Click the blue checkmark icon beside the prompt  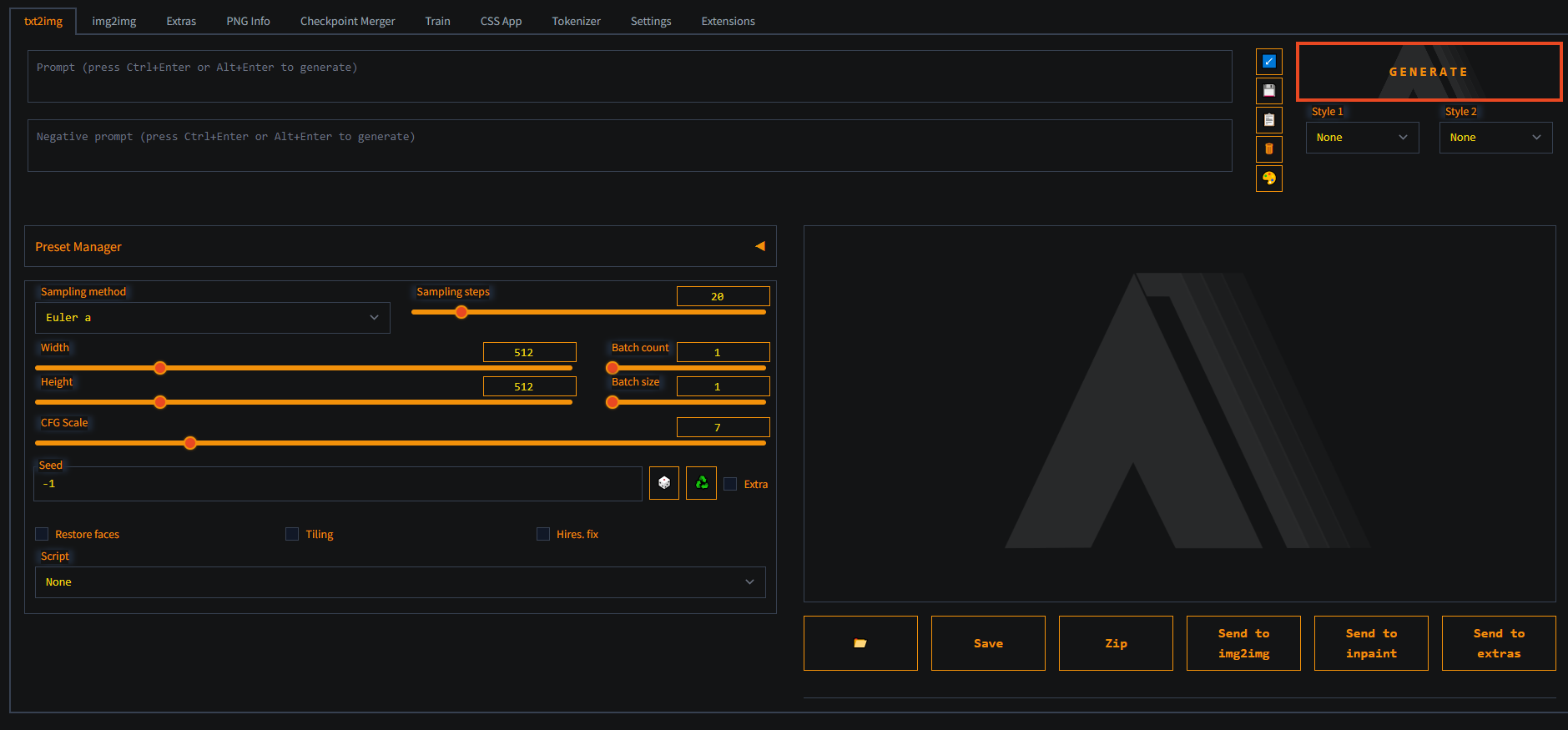coord(1268,62)
